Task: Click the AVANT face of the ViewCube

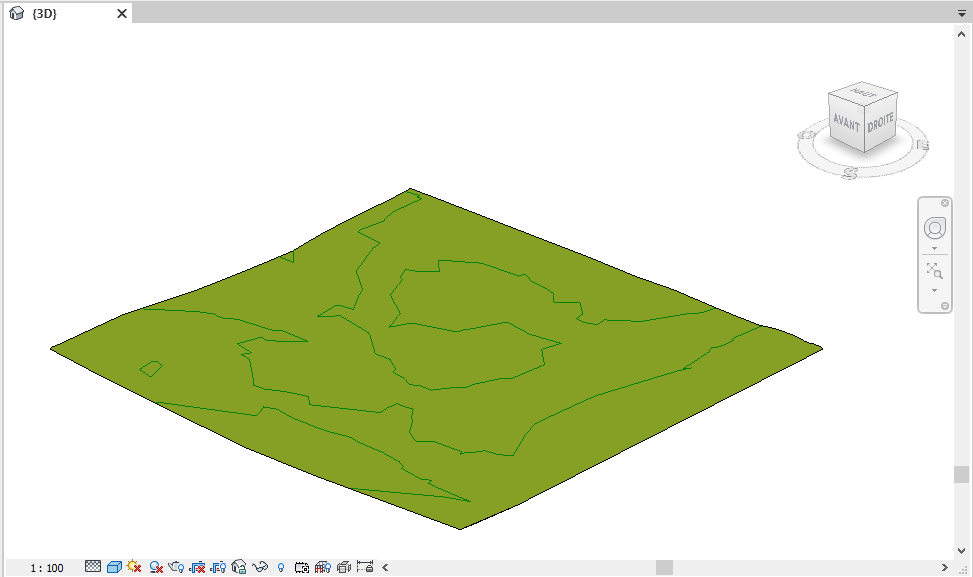Action: pyautogui.click(x=846, y=123)
